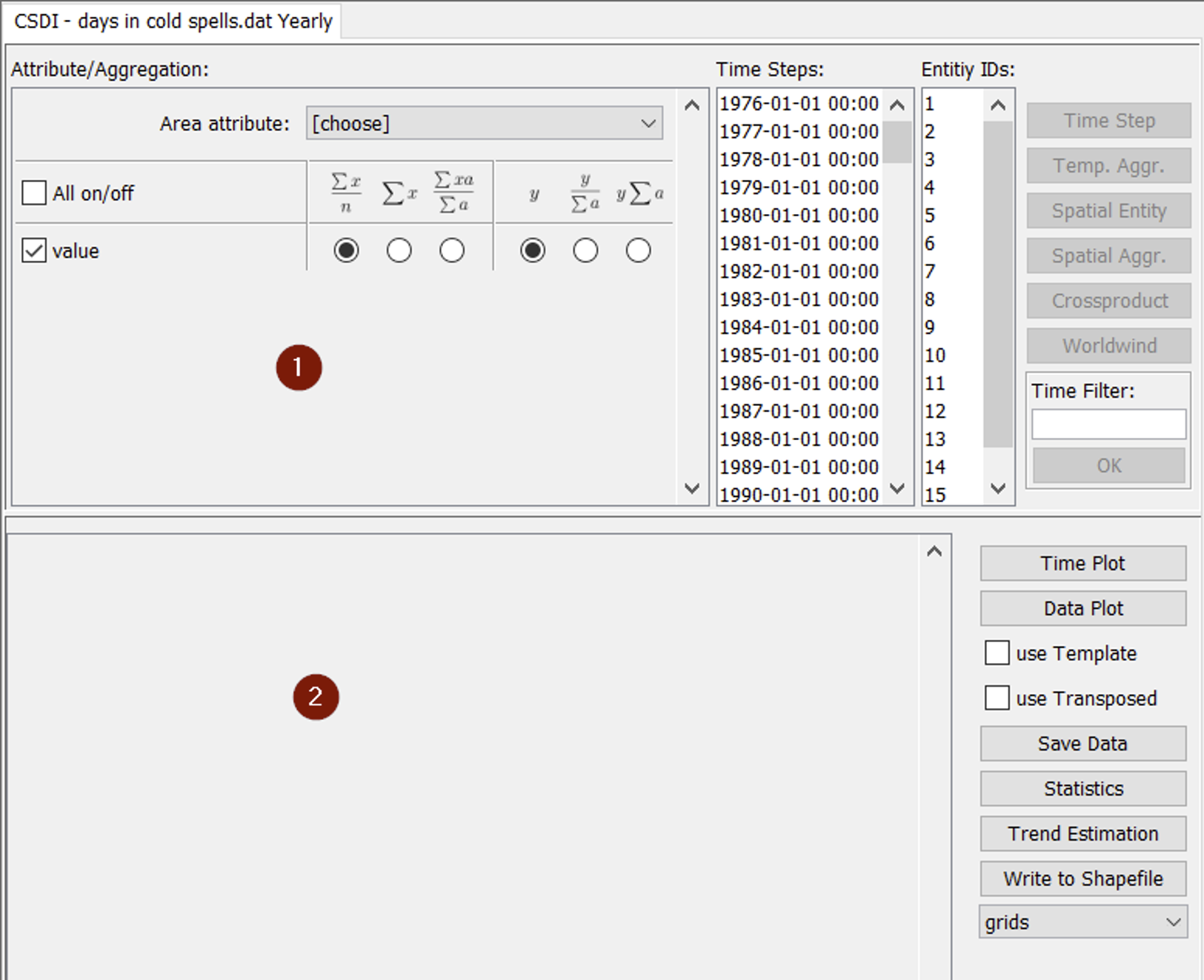Run Trend Estimation
Image resolution: width=1204 pixels, height=980 pixels.
tap(1082, 834)
